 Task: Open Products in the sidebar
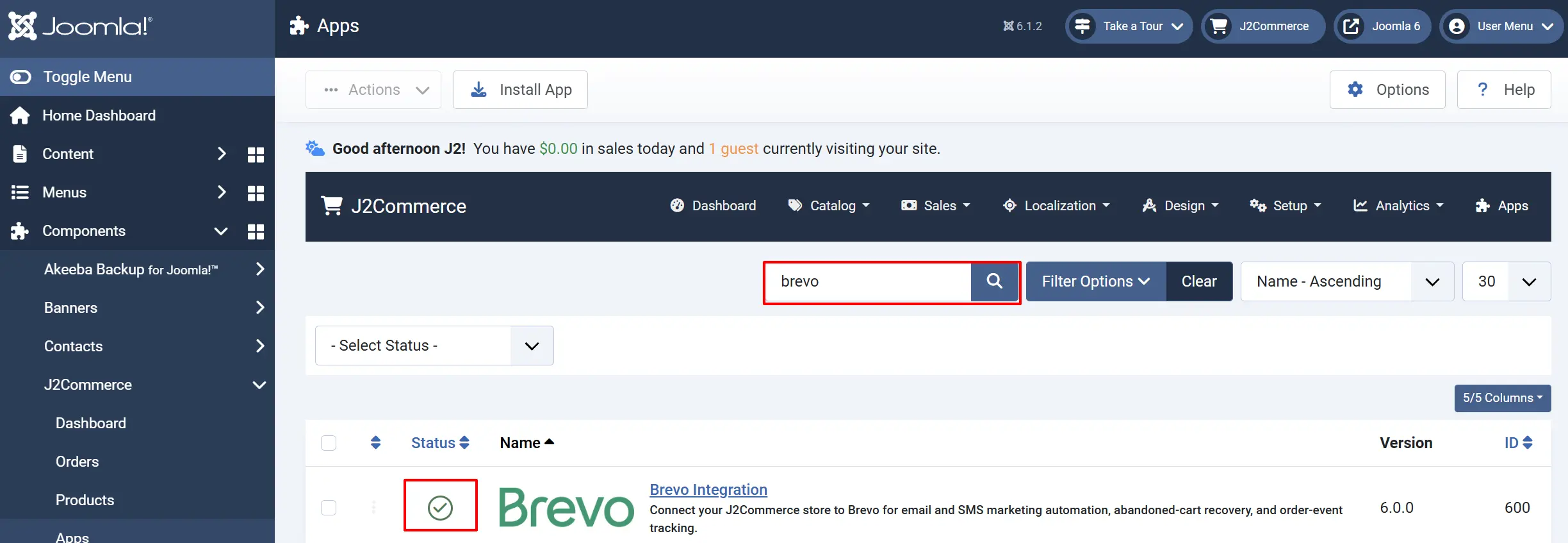[x=85, y=500]
